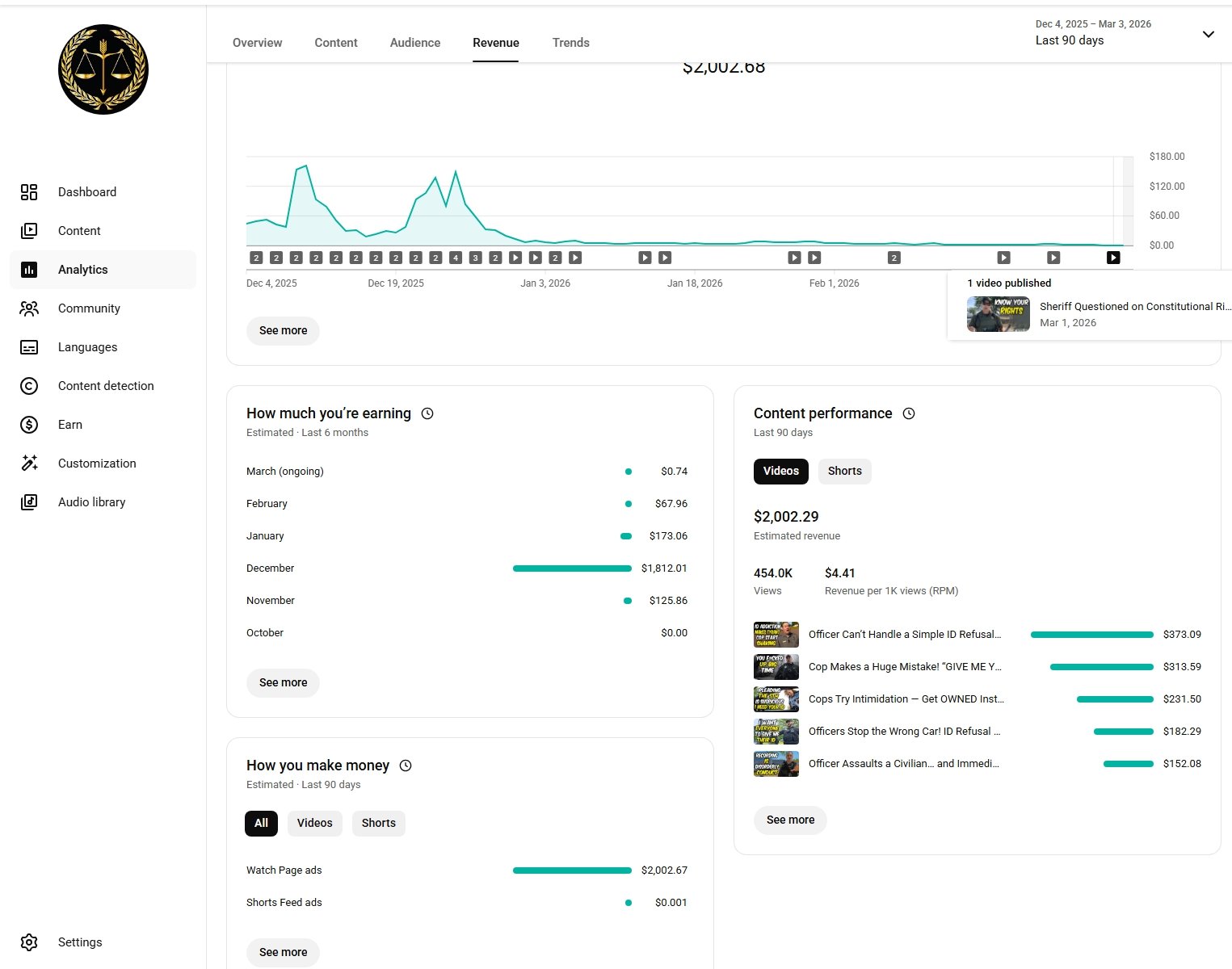The width and height of the screenshot is (1232, 969).
Task: Click the Customization magic wand icon
Action: (x=29, y=464)
